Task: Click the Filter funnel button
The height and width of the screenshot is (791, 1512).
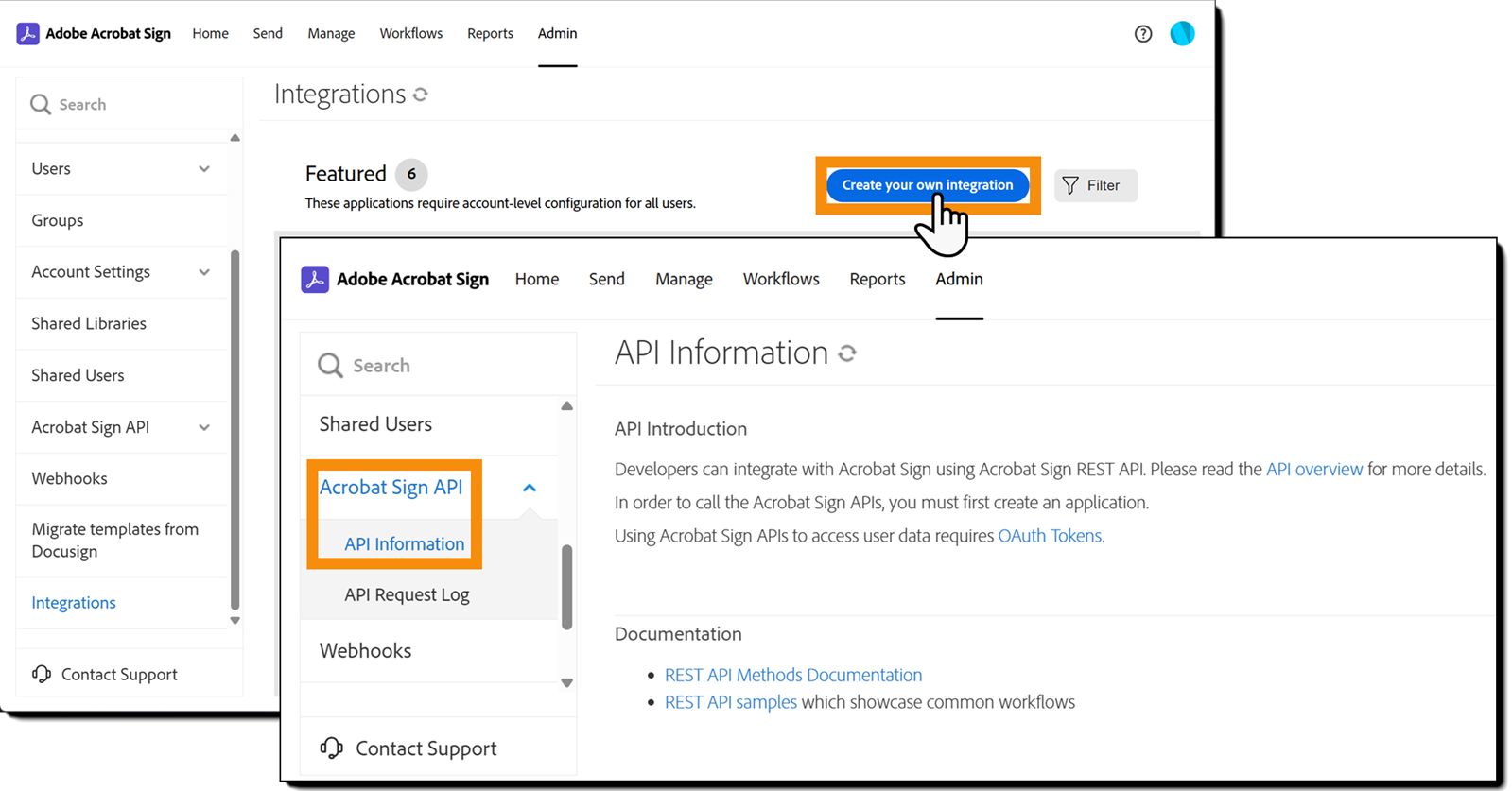Action: 1095,185
